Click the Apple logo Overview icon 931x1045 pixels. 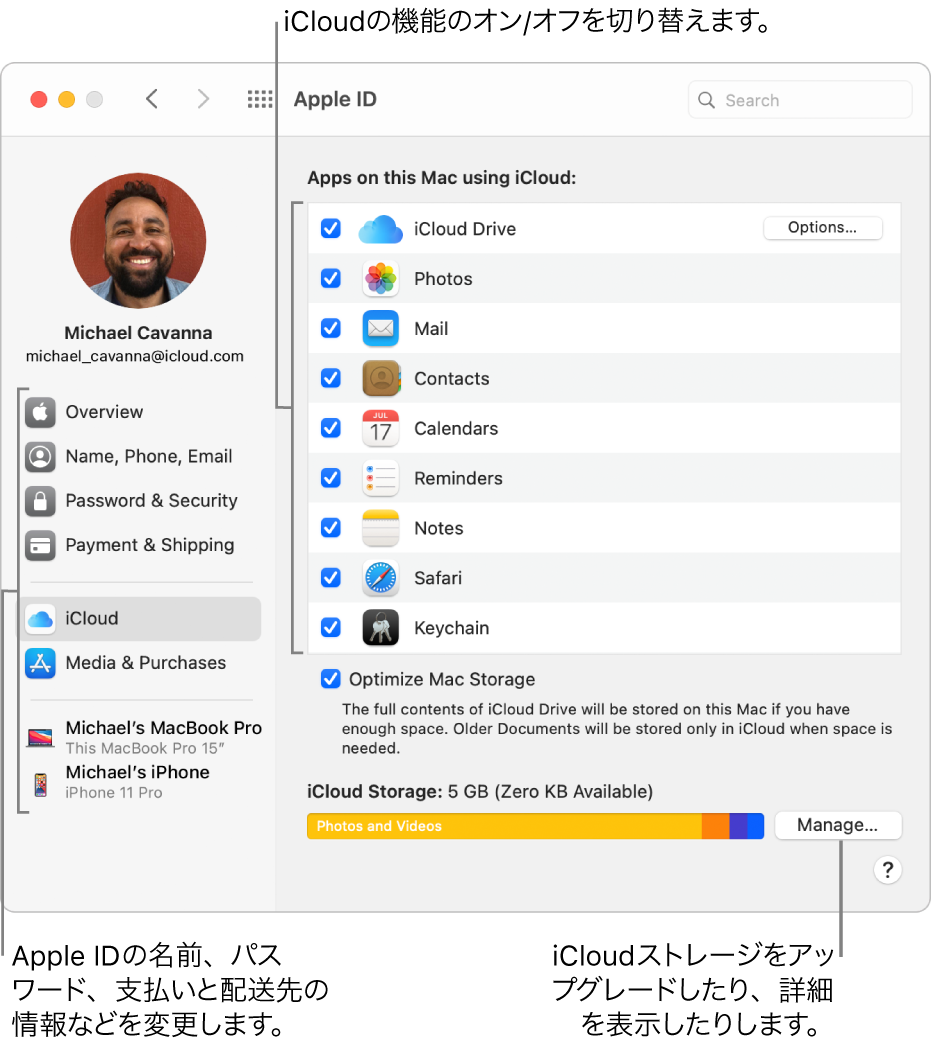click(41, 413)
